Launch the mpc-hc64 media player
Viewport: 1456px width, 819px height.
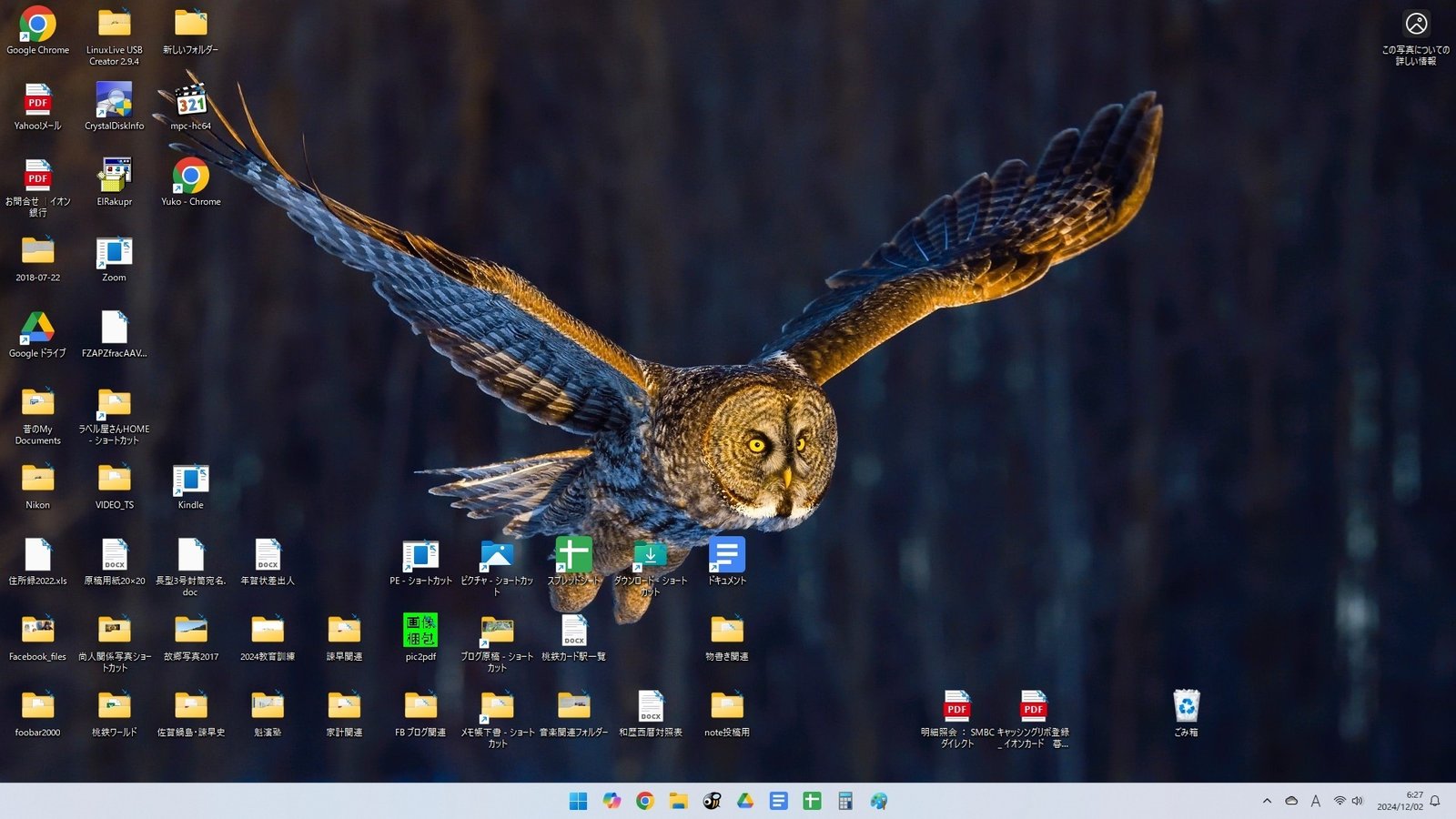tap(190, 107)
